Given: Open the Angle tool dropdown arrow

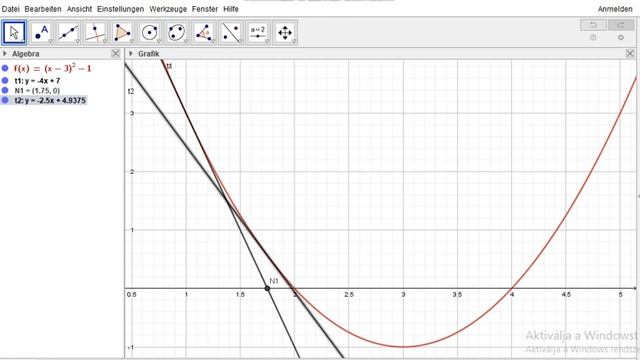Looking at the screenshot, I should [x=213, y=41].
